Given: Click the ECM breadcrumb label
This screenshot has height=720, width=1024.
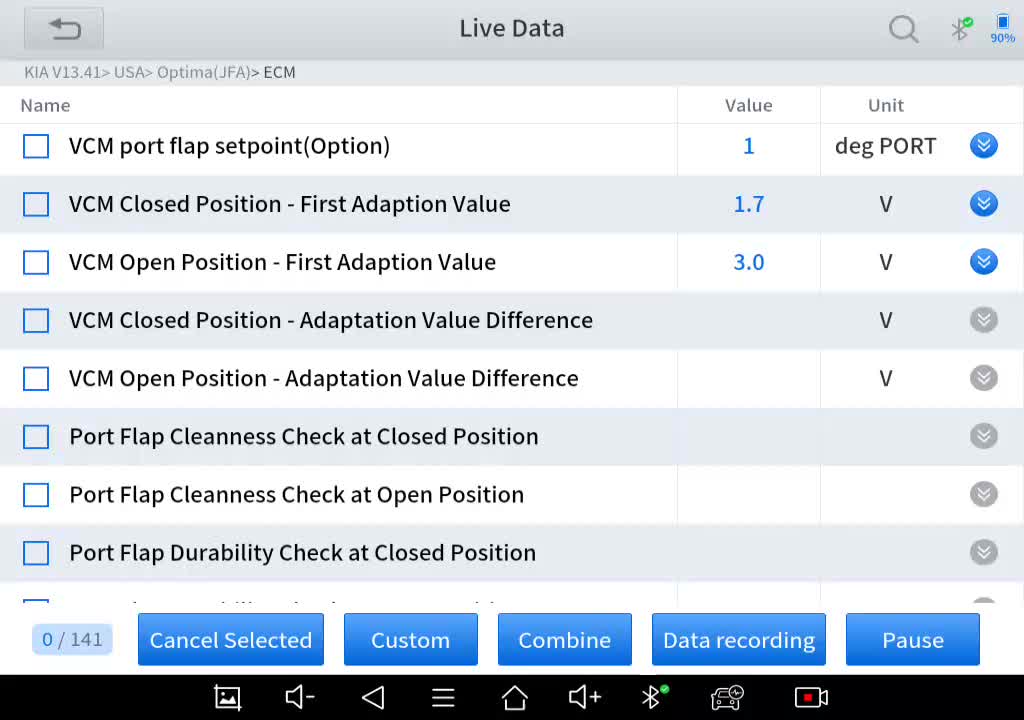Looking at the screenshot, I should 280,73.
